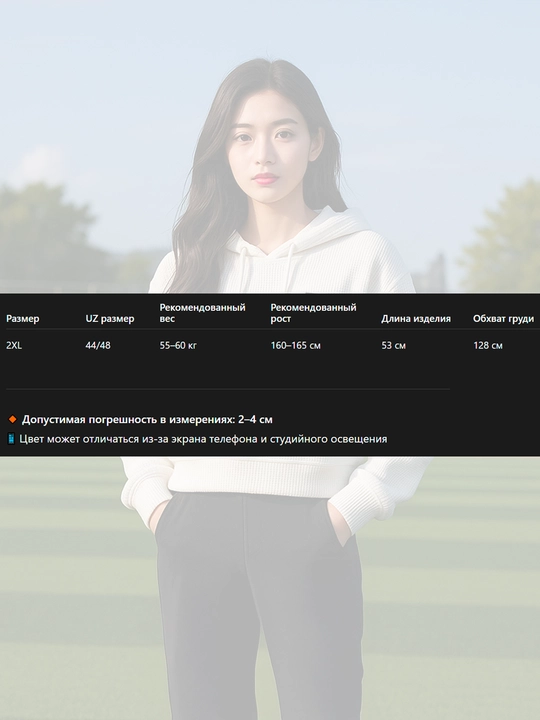Click the '128 см' chest value
Viewport: 540px width, 720px height.
click(x=488, y=345)
